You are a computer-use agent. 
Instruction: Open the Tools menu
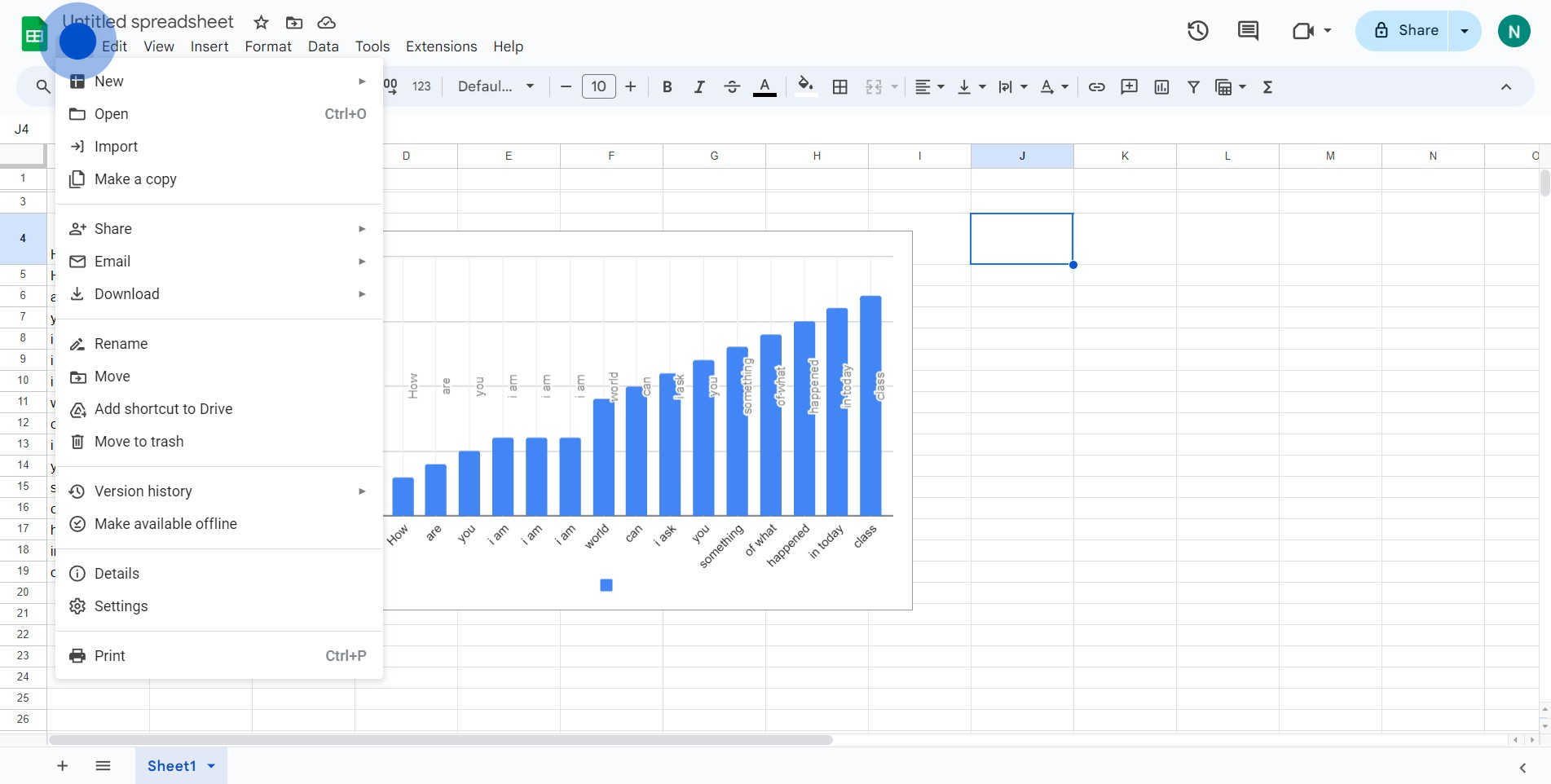[x=372, y=46]
